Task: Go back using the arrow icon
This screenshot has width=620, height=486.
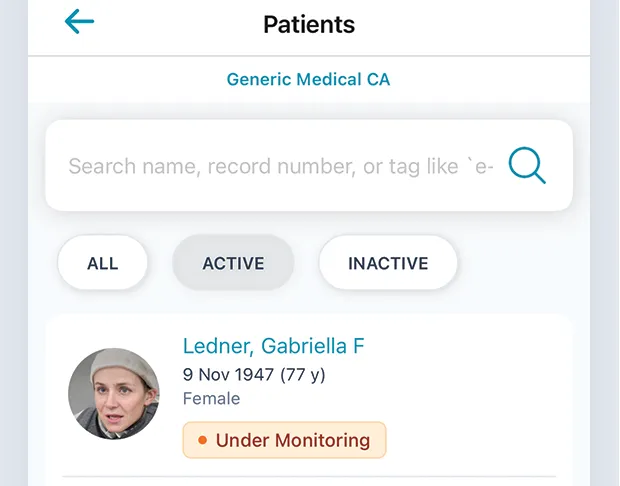Action: pyautogui.click(x=79, y=22)
